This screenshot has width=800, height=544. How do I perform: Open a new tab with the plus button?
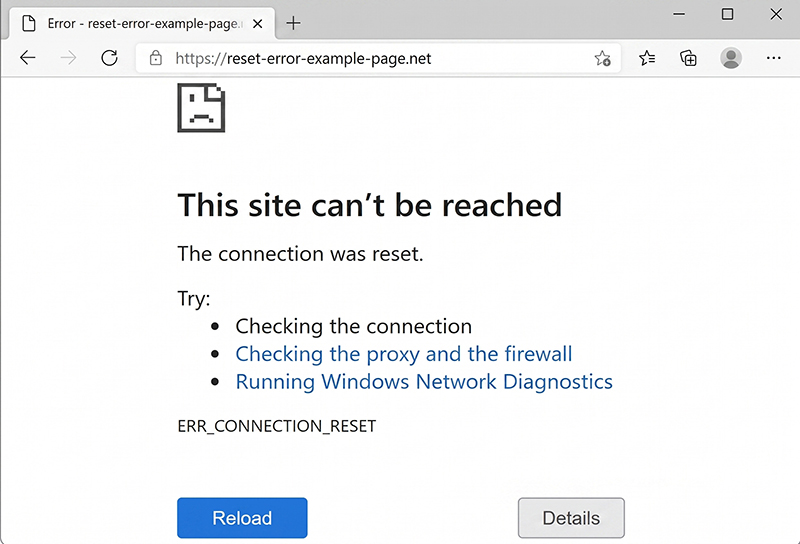click(294, 23)
